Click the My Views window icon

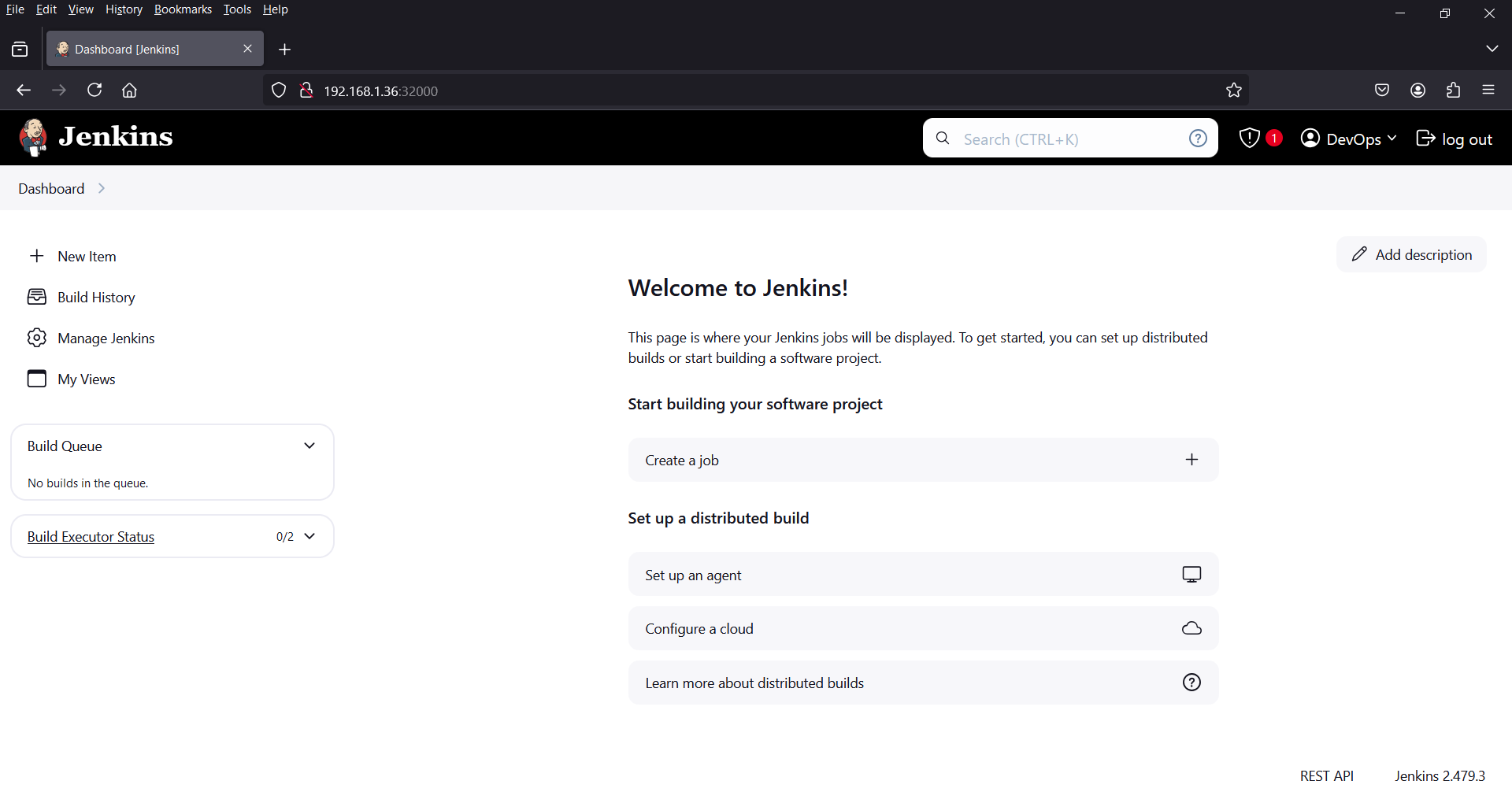pyautogui.click(x=36, y=379)
